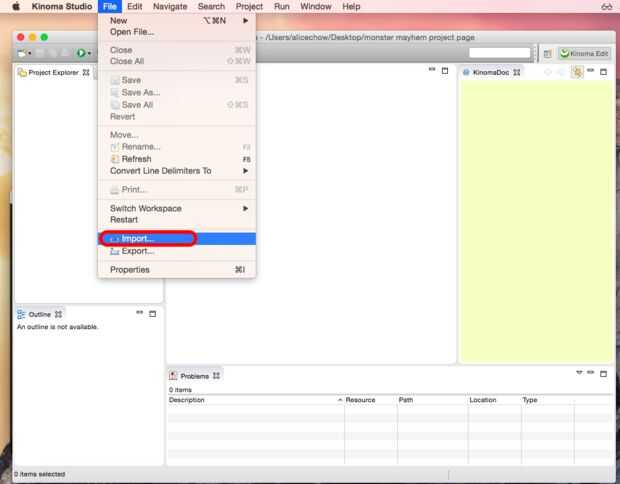Open the Kinoma Studio app menu

click(62, 6)
